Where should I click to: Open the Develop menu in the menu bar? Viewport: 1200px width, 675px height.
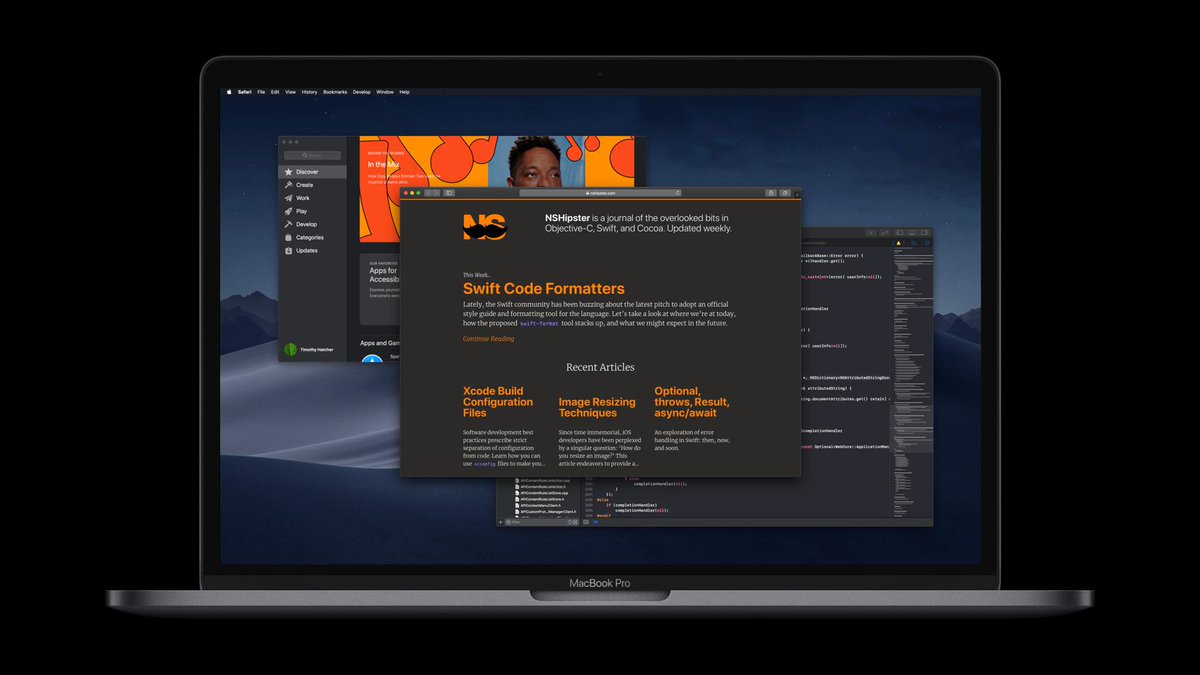click(x=362, y=92)
